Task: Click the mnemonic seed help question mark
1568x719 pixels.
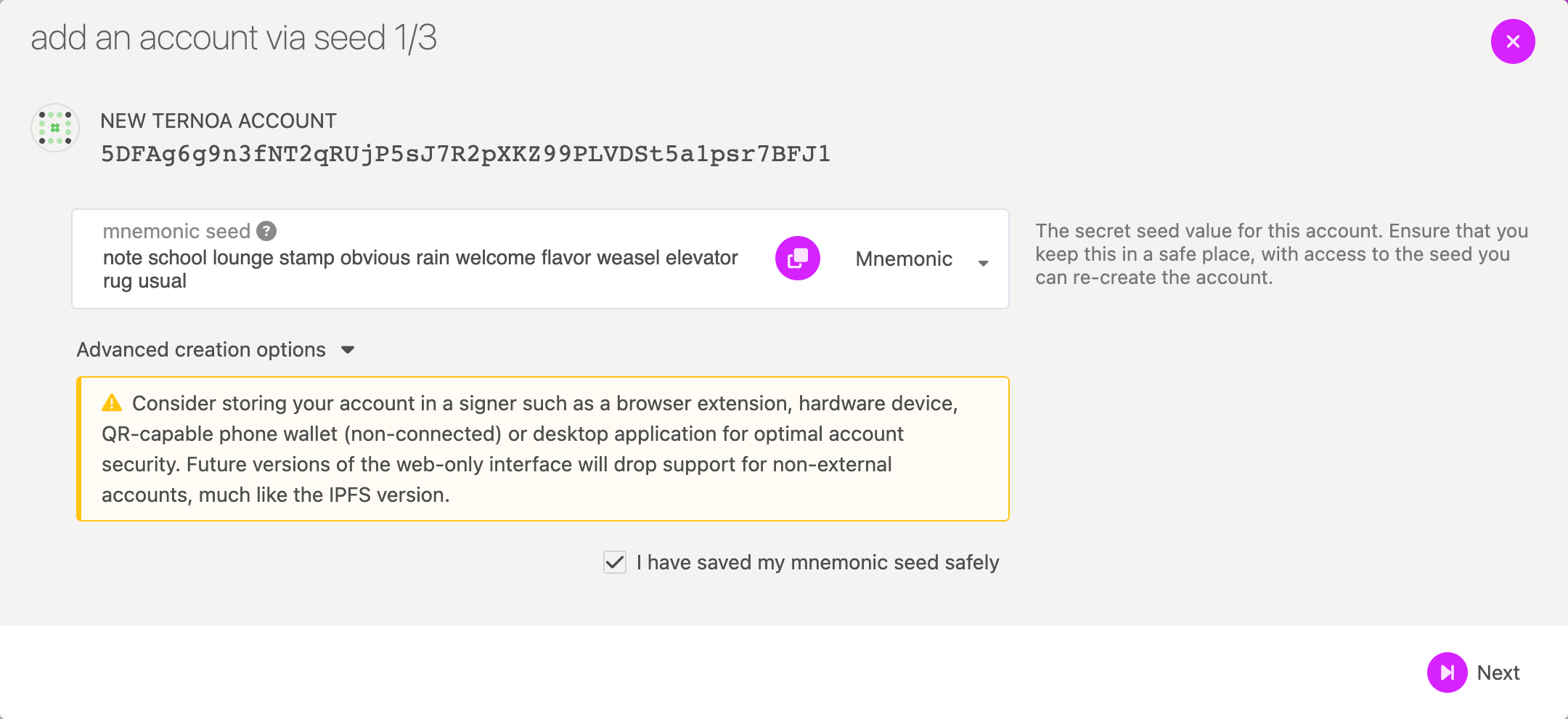Action: [266, 231]
